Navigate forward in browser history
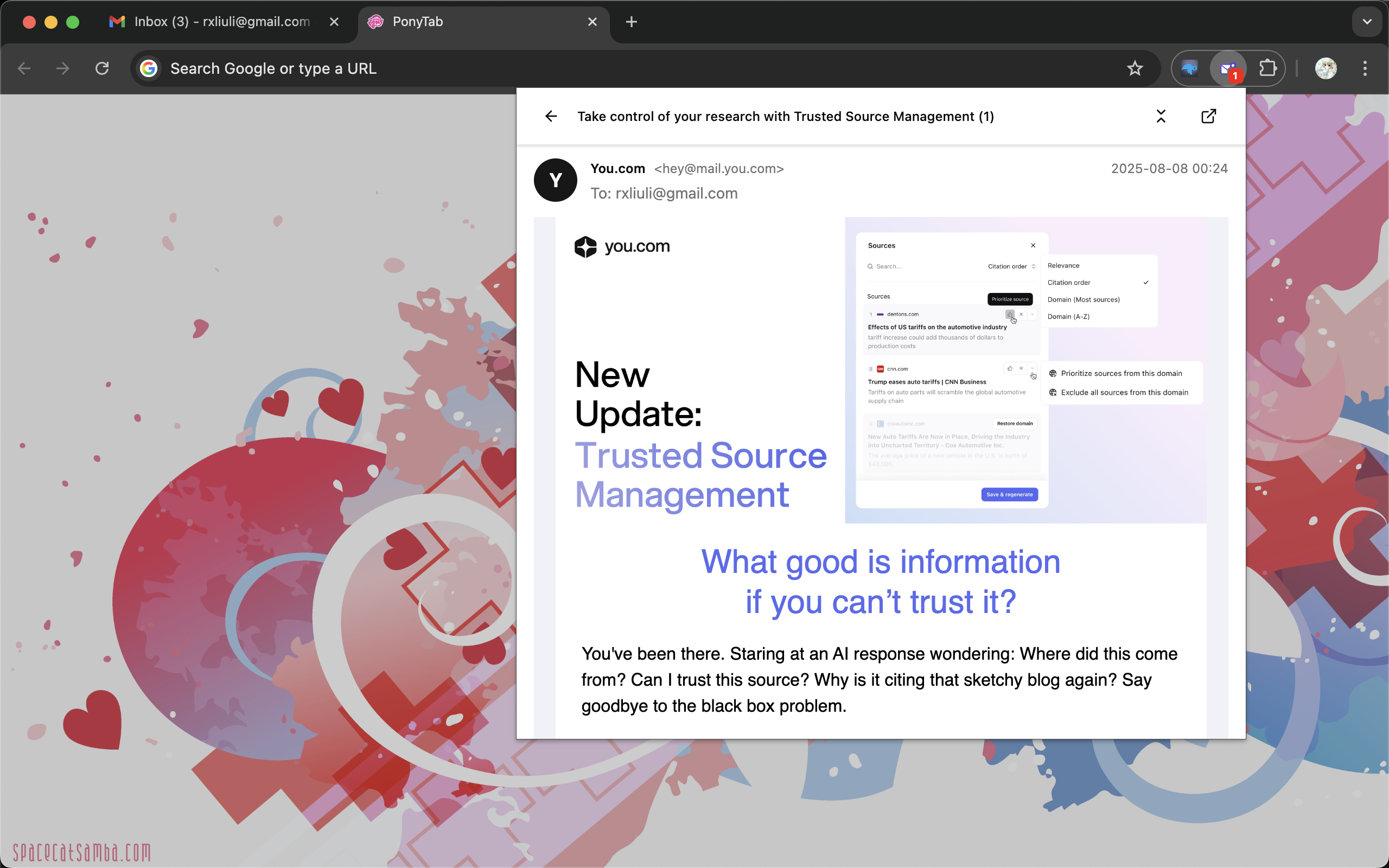Image resolution: width=1389 pixels, height=868 pixels. (x=62, y=69)
